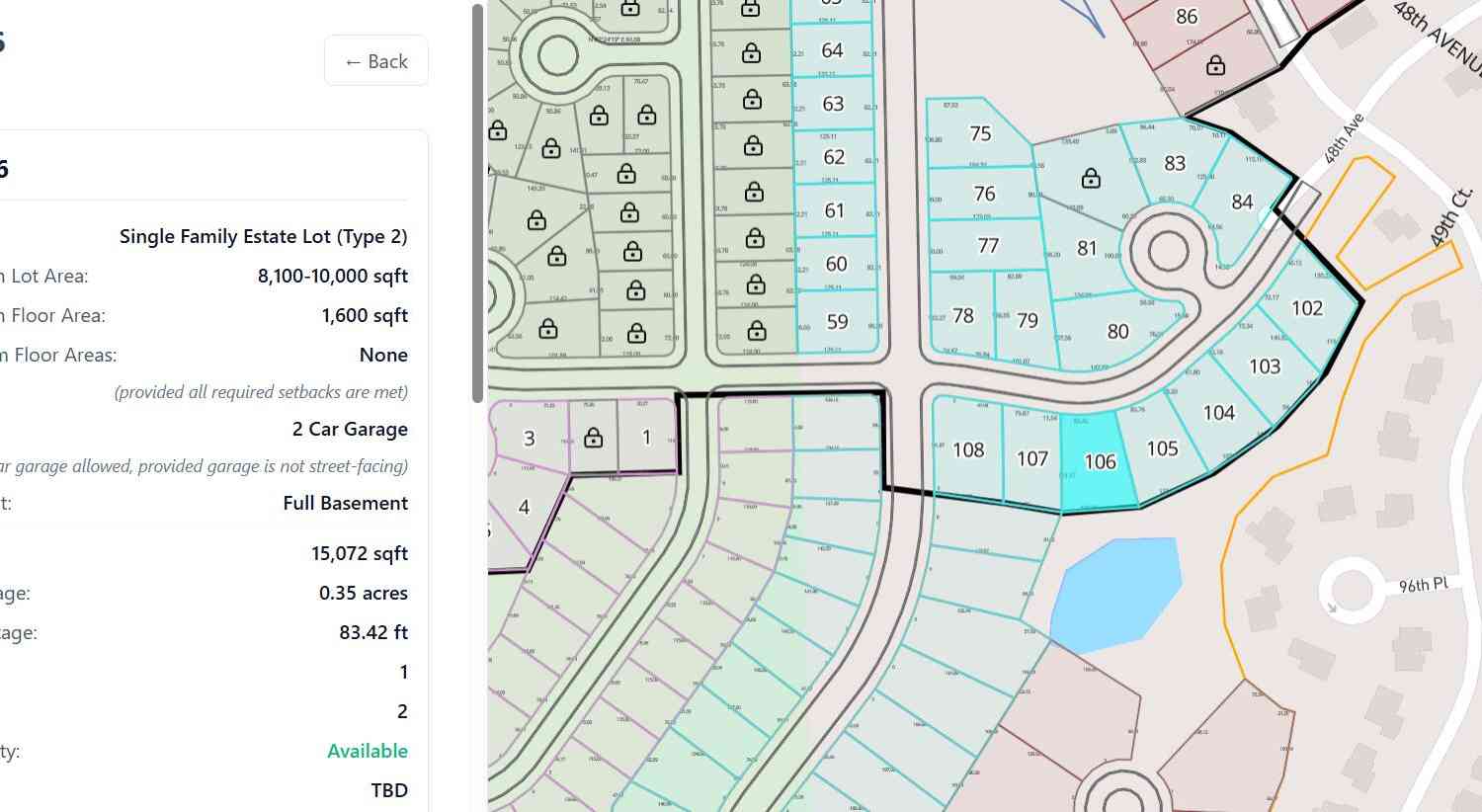Click the details panel vertical scrollbar
The height and width of the screenshot is (812, 1482).
(x=478, y=203)
